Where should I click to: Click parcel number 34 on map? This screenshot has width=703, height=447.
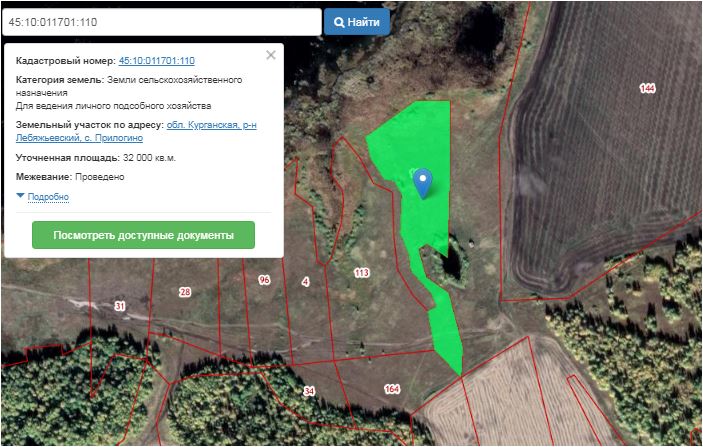click(x=309, y=390)
